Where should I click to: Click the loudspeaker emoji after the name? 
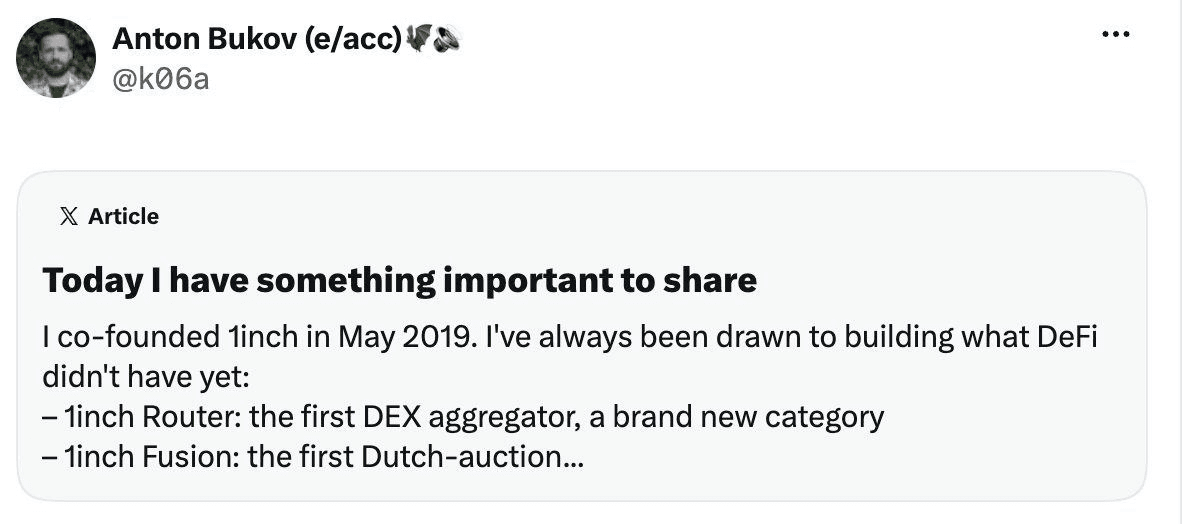446,38
